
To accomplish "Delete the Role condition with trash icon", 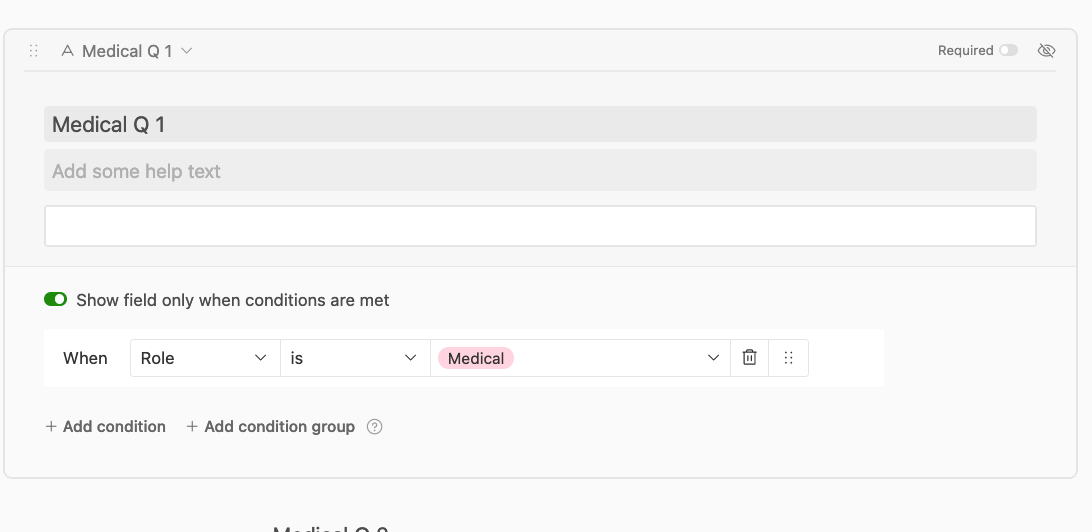I will 749,358.
